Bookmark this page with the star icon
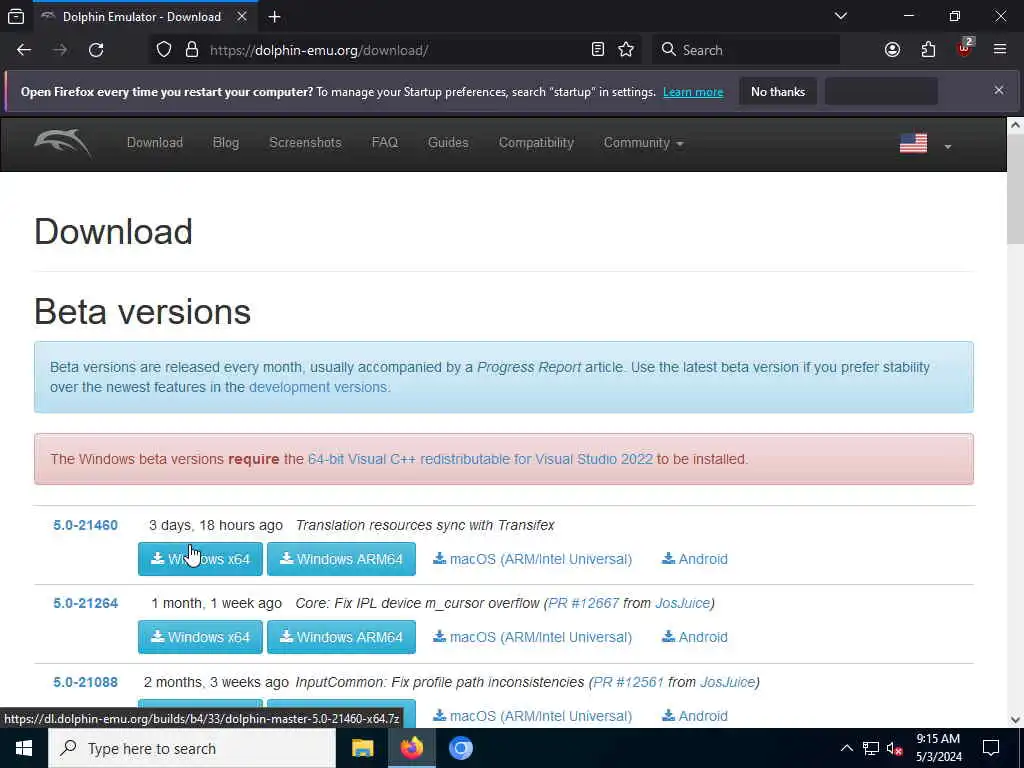 pyautogui.click(x=626, y=50)
